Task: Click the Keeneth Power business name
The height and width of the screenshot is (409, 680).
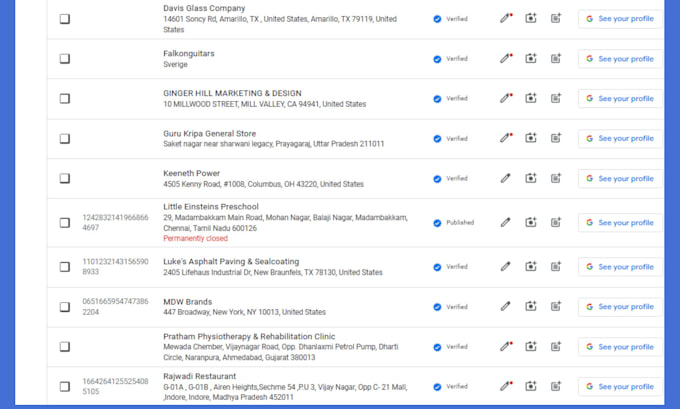Action: click(x=191, y=173)
